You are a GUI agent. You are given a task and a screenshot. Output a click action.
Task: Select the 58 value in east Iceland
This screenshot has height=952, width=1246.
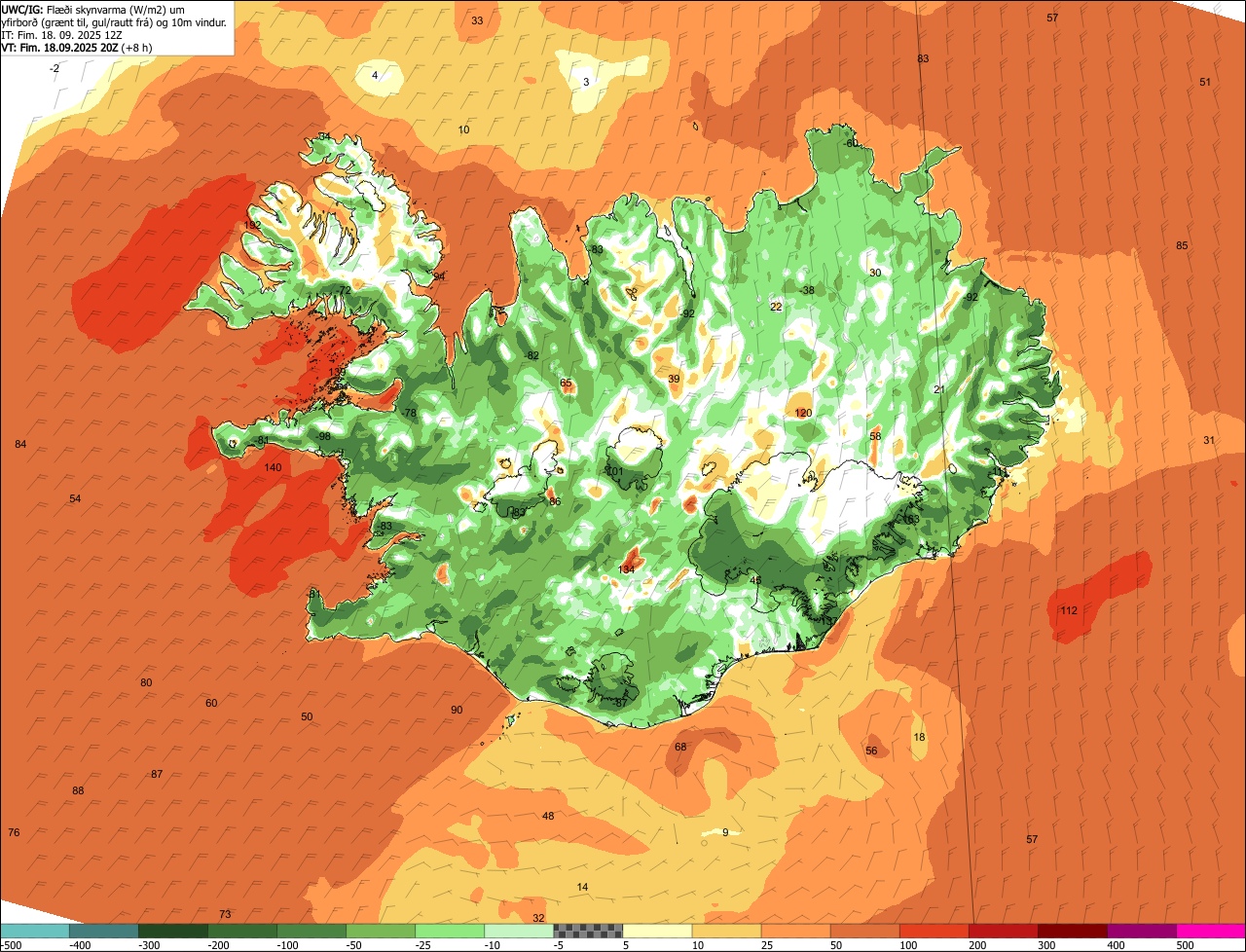pos(875,436)
